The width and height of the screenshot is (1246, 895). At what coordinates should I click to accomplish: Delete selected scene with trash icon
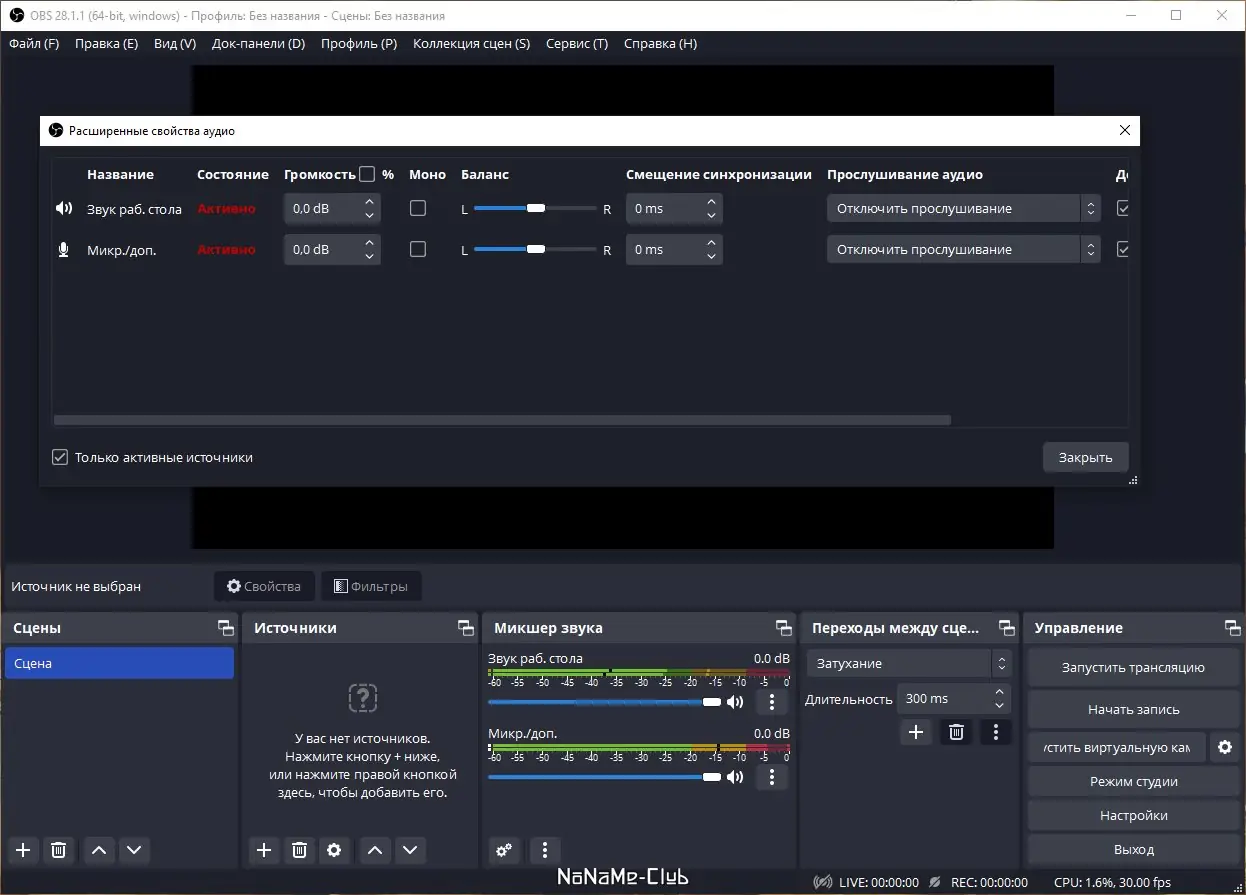[x=59, y=850]
